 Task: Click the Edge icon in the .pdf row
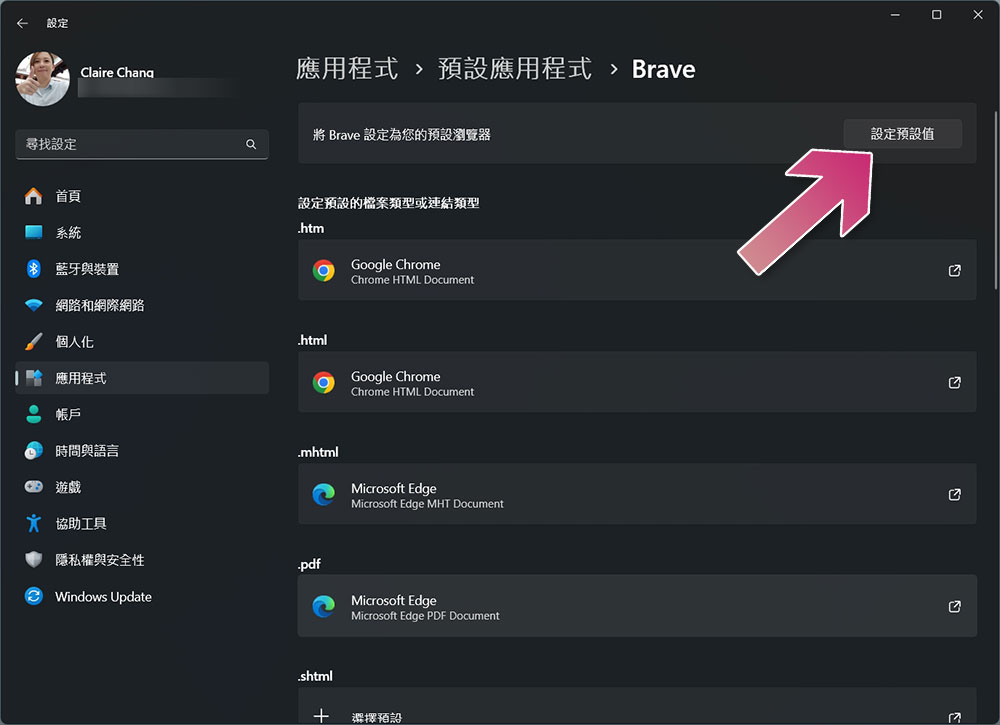point(323,606)
